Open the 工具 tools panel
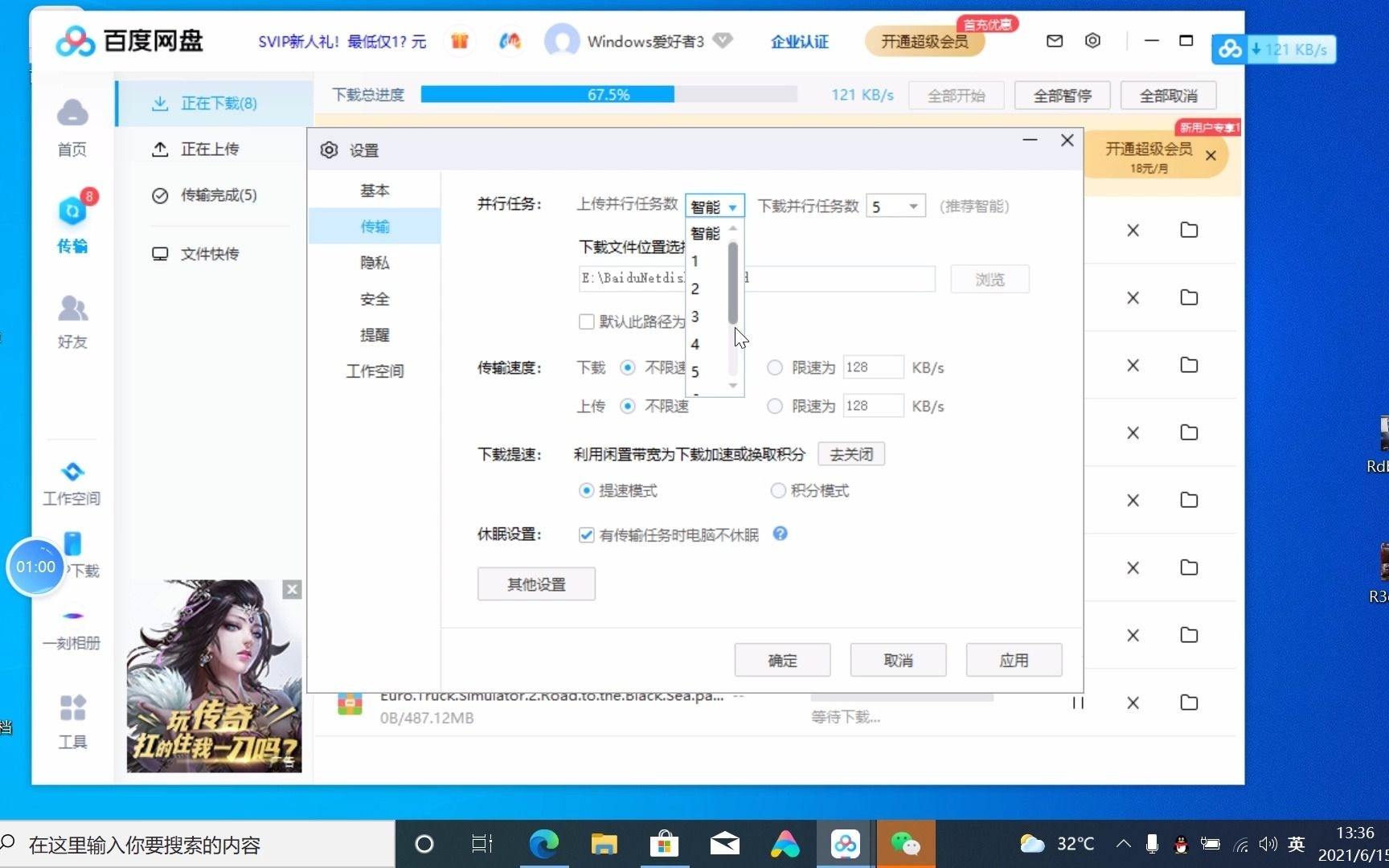 click(72, 723)
